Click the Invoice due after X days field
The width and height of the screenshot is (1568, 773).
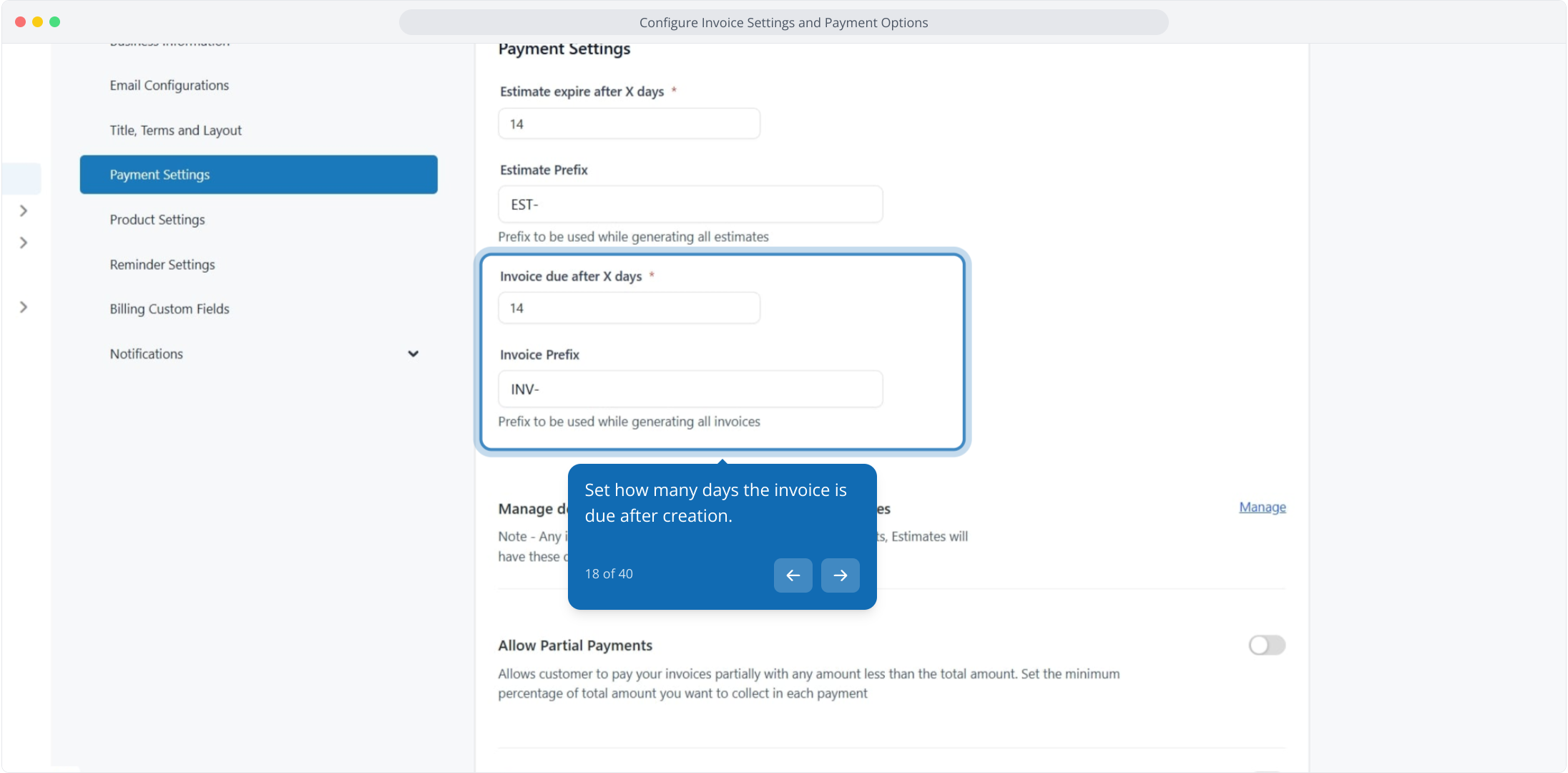tap(628, 308)
